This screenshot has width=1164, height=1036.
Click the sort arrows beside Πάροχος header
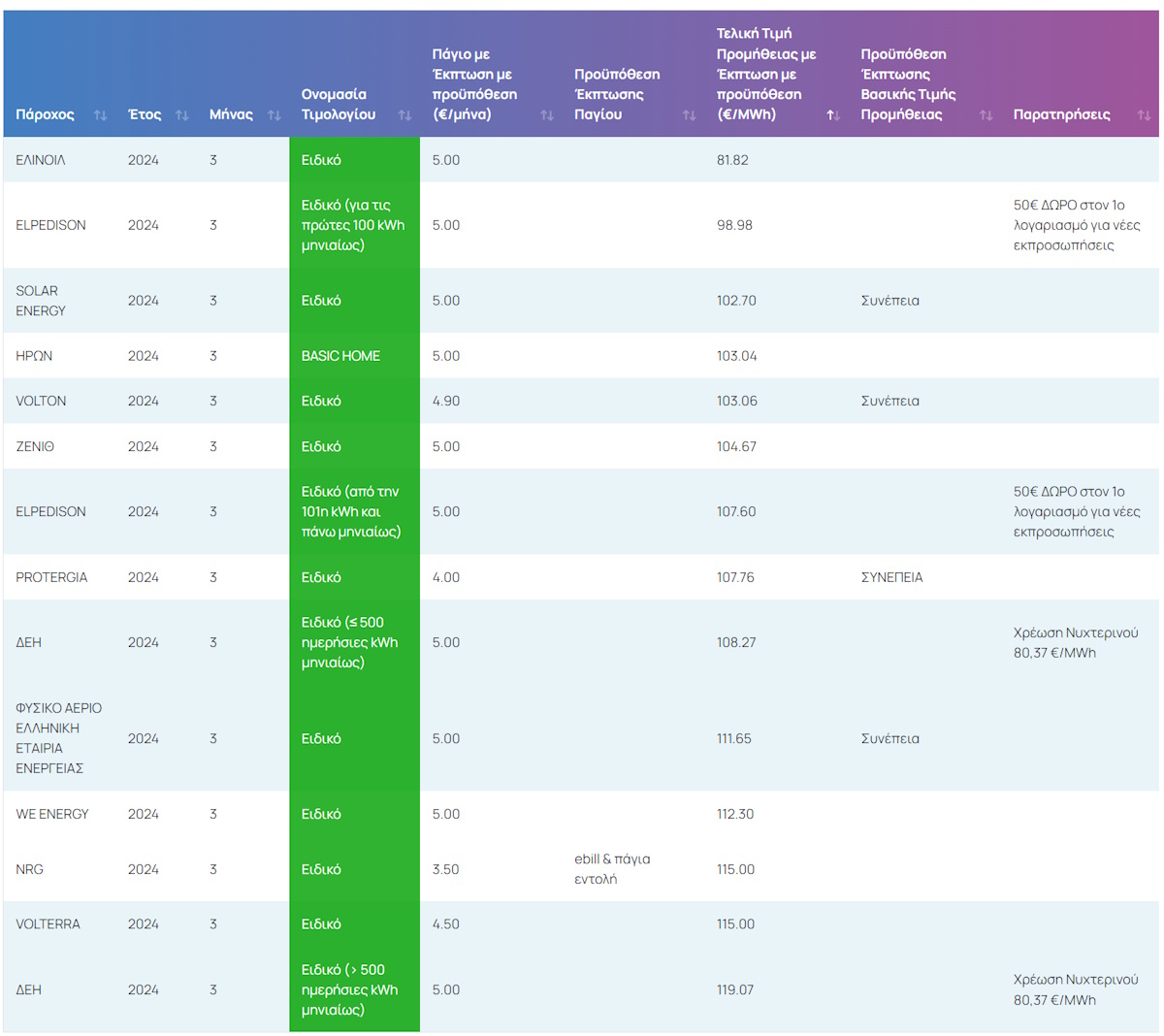100,115
